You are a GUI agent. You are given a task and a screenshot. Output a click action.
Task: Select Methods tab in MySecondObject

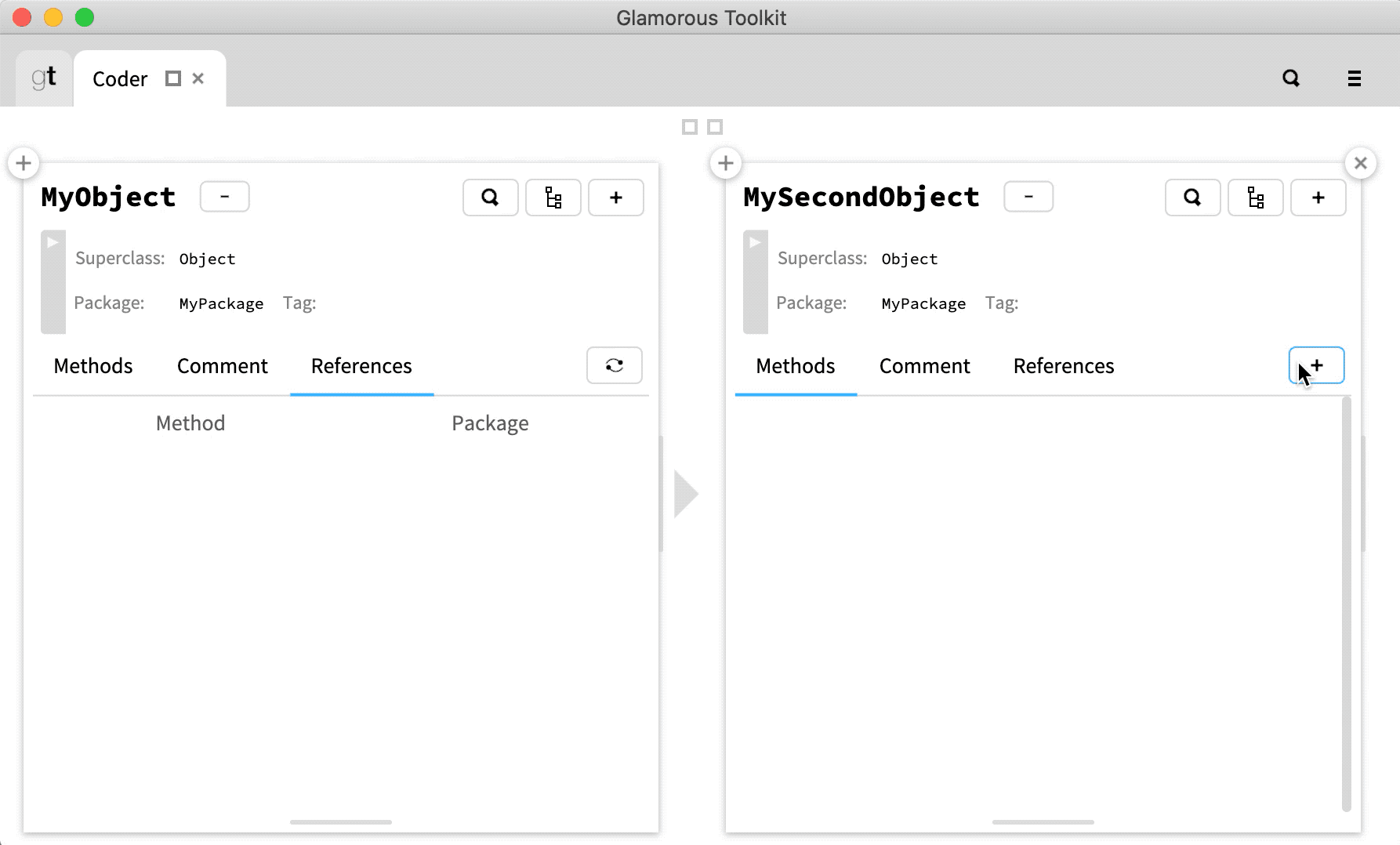[796, 366]
